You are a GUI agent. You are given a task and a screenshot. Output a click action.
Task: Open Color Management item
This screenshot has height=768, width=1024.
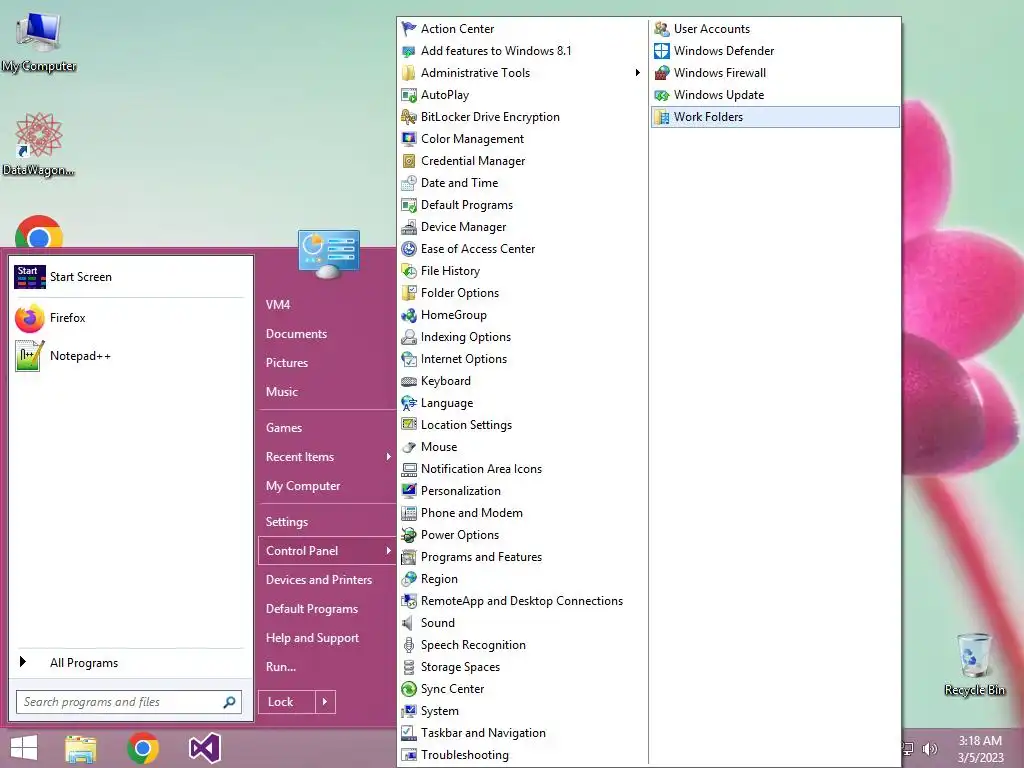coord(522,138)
